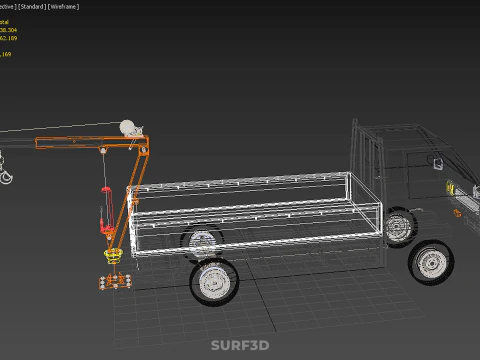
Task: Select the front wheel nearest the camera
Action: (x=431, y=262)
